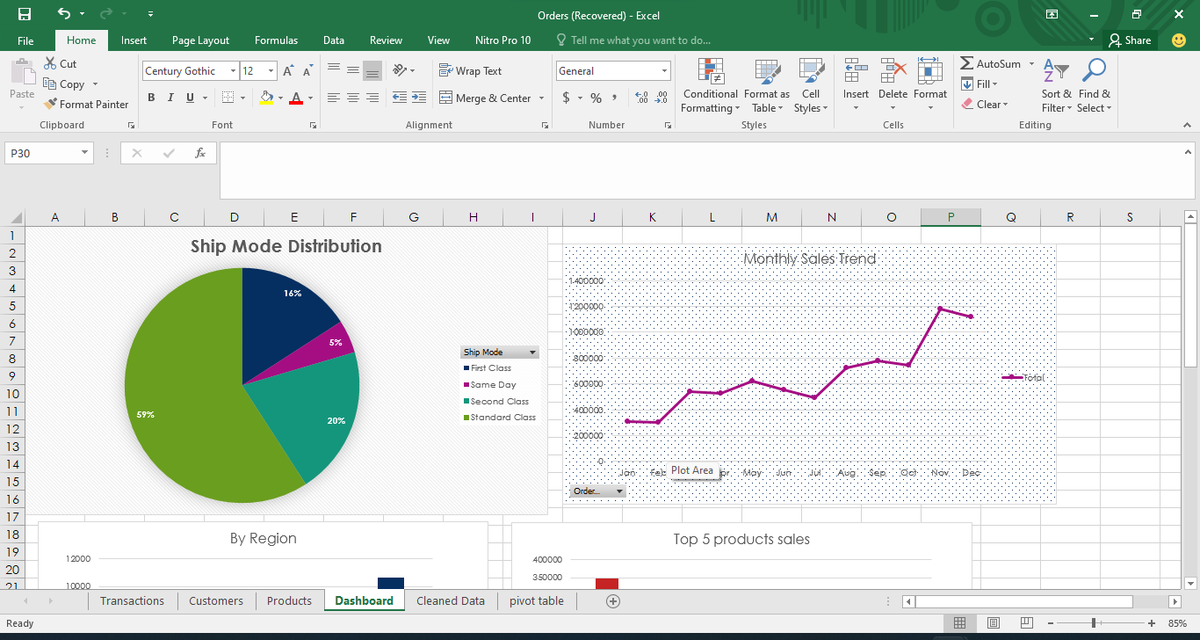Screen dimensions: 1200x640
Task: Switch to Page Layout view in status bar
Action: 995,623
